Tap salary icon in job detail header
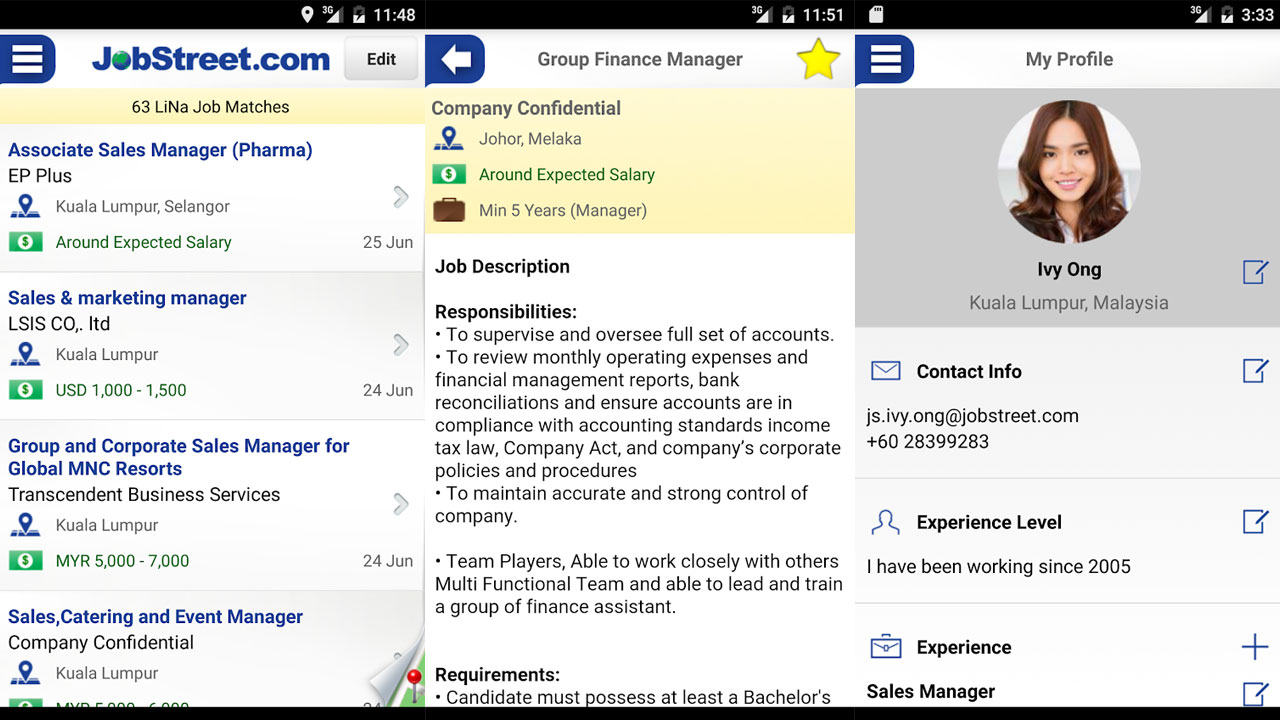The width and height of the screenshot is (1280, 720). (x=449, y=174)
